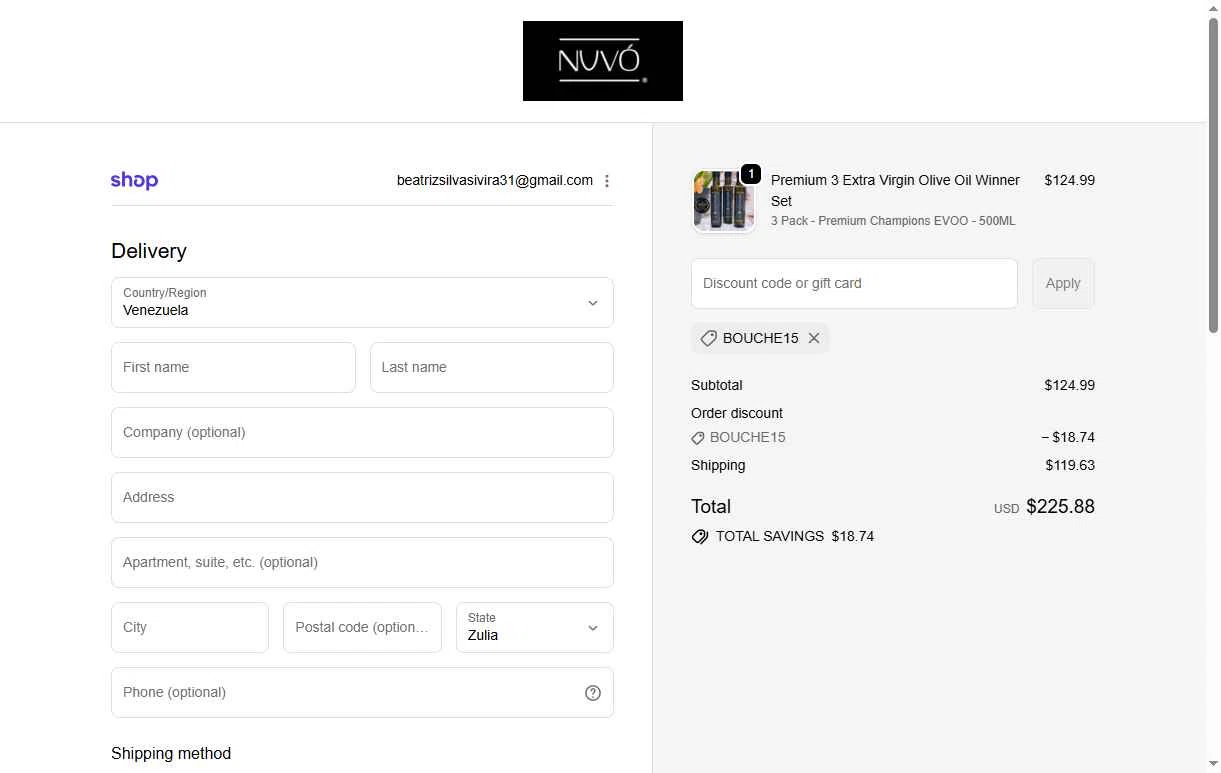Viewport: 1221px width, 773px height.
Task: Focus the Phone (optional) field
Action: tap(362, 692)
